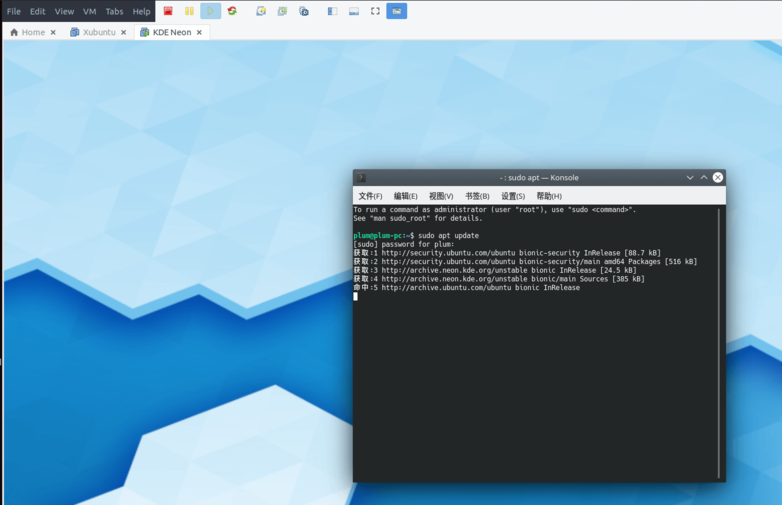This screenshot has height=505, width=782.
Task: Switch to the Xubuntu tab
Action: [98, 32]
